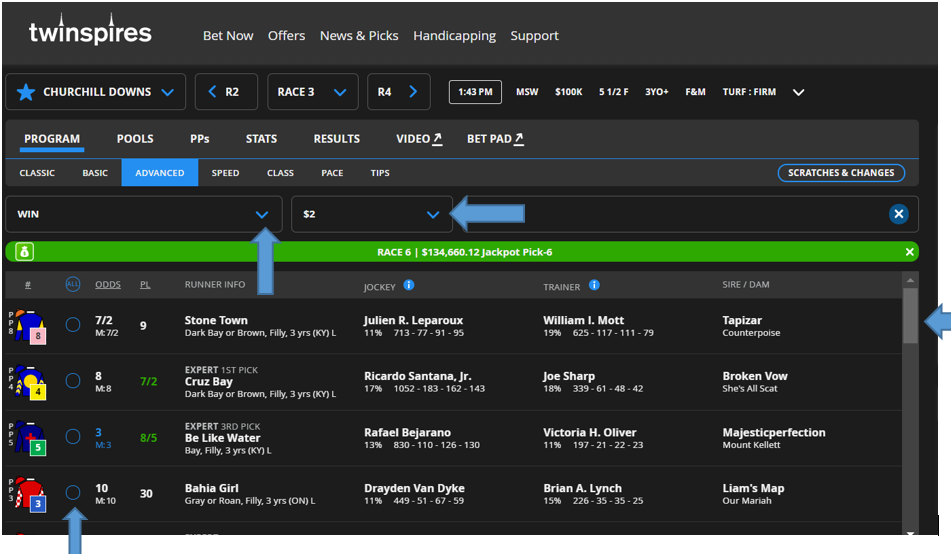Viewport: 951px width, 554px height.
Task: Open the News & Picks menu
Action: coord(359,36)
